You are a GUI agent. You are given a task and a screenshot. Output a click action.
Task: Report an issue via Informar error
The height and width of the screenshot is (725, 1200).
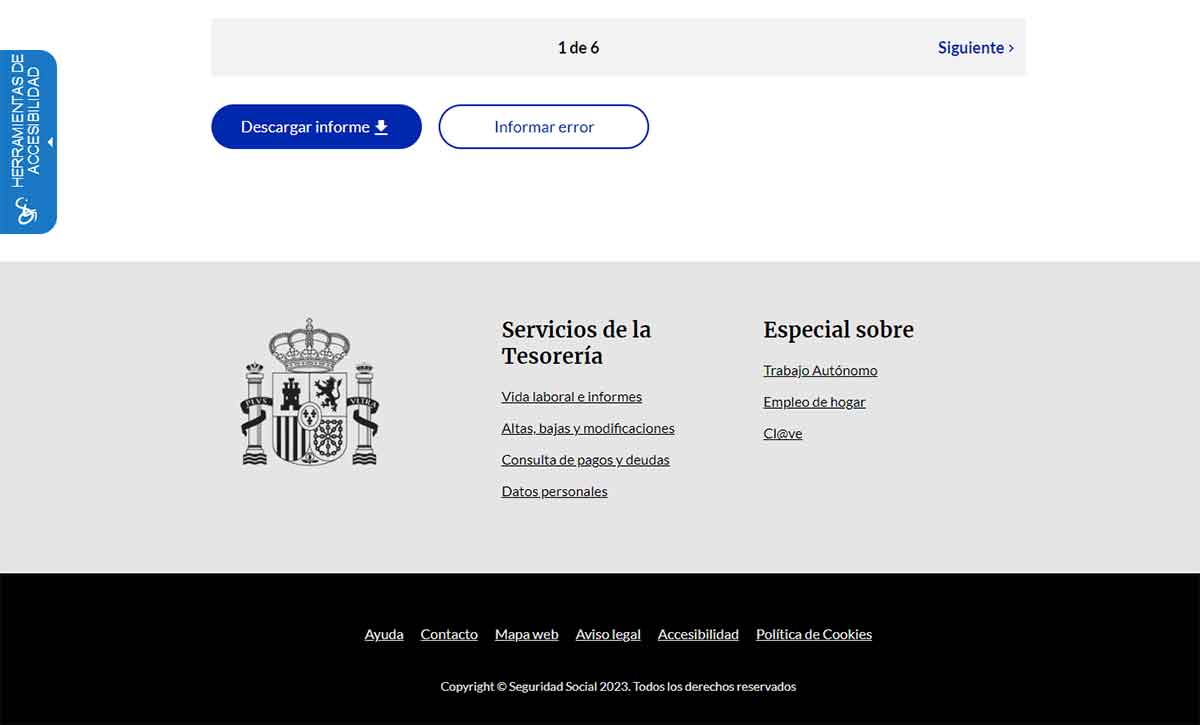[x=543, y=126]
